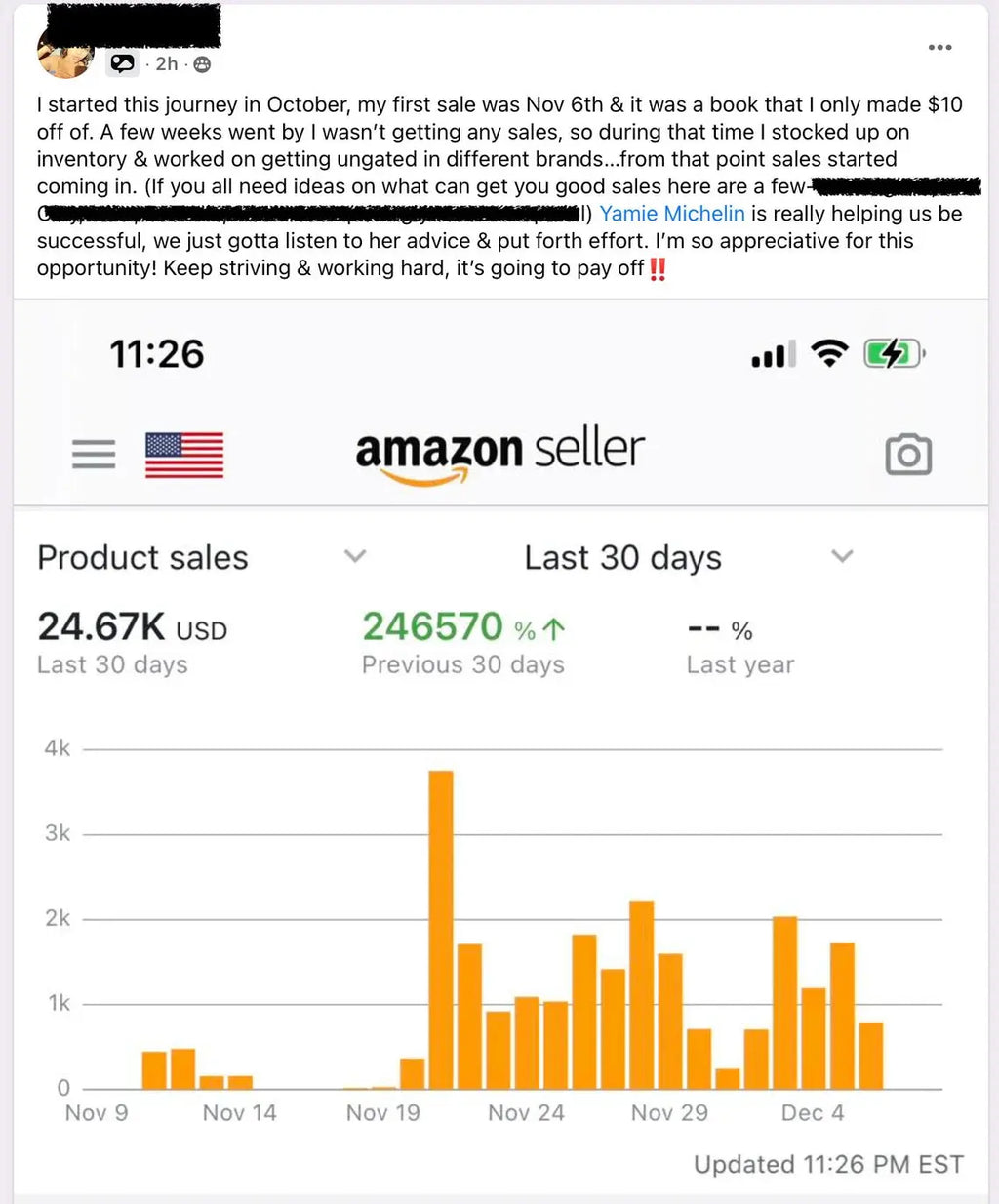Open the post options ellipsis menu

(939, 47)
